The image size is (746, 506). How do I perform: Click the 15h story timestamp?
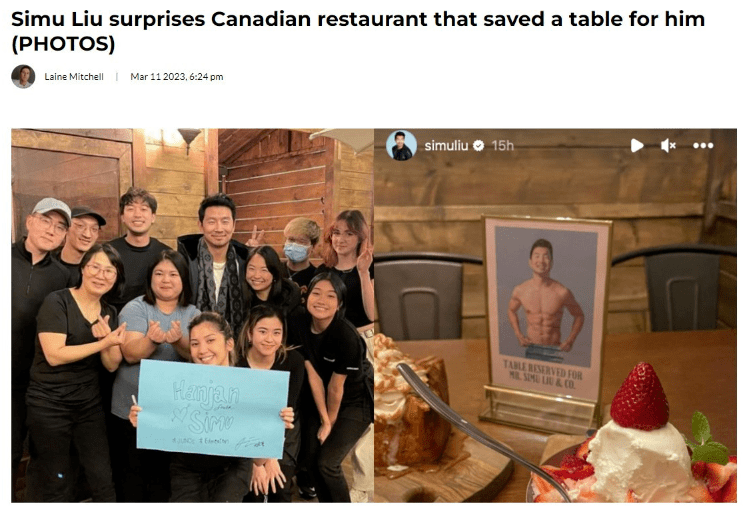[502, 146]
